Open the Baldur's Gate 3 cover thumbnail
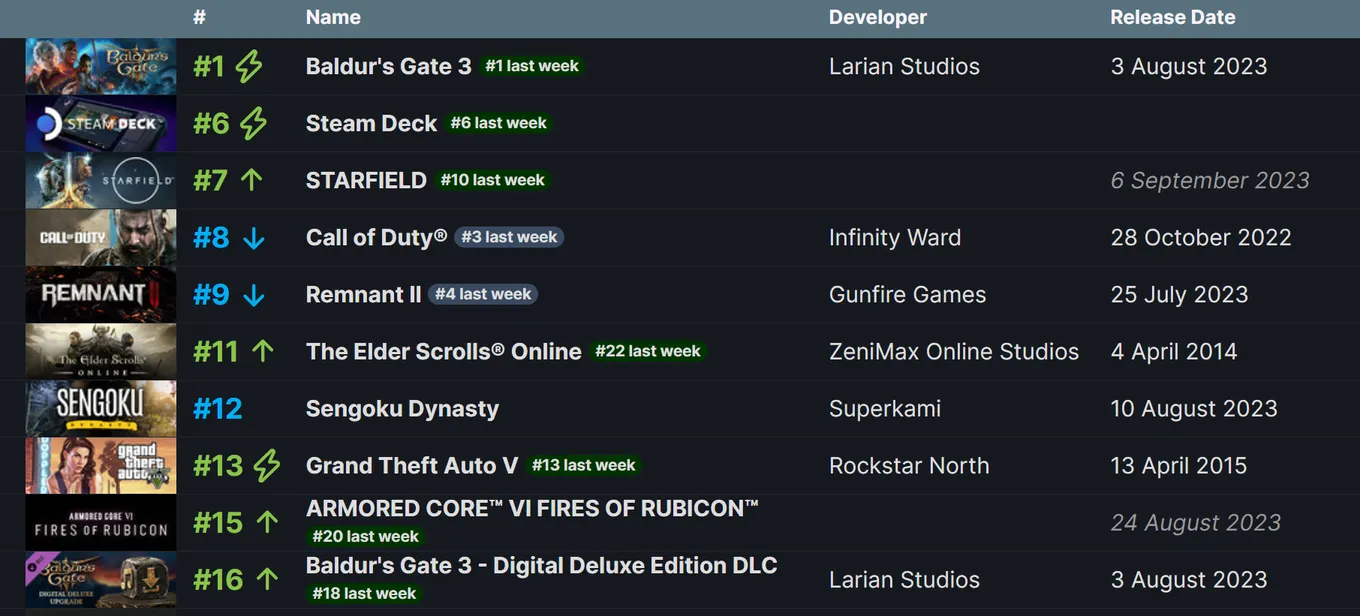This screenshot has width=1360, height=616. [x=101, y=67]
